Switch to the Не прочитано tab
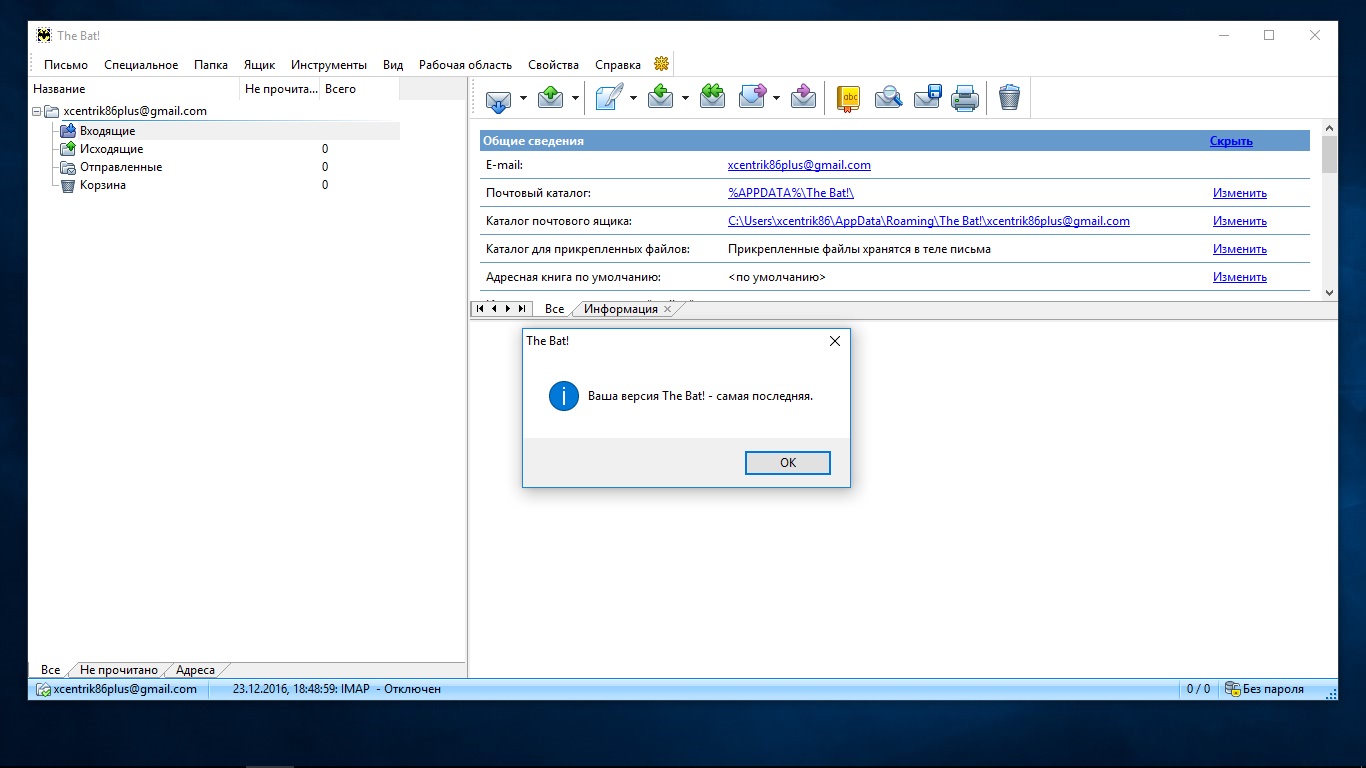1366x768 pixels. (x=119, y=670)
